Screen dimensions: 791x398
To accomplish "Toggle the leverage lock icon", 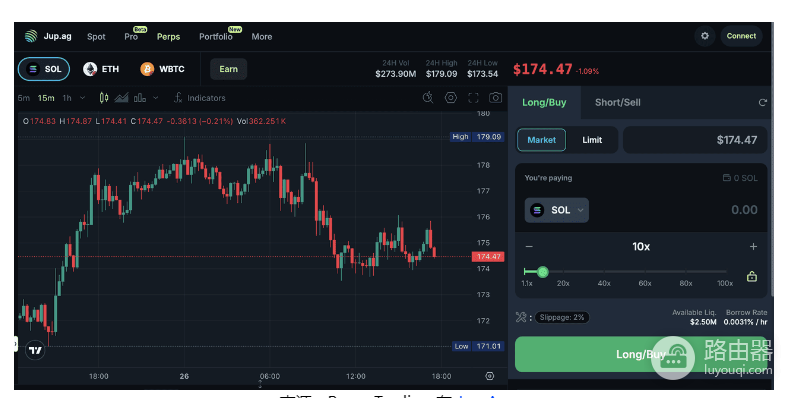I will point(752,276).
